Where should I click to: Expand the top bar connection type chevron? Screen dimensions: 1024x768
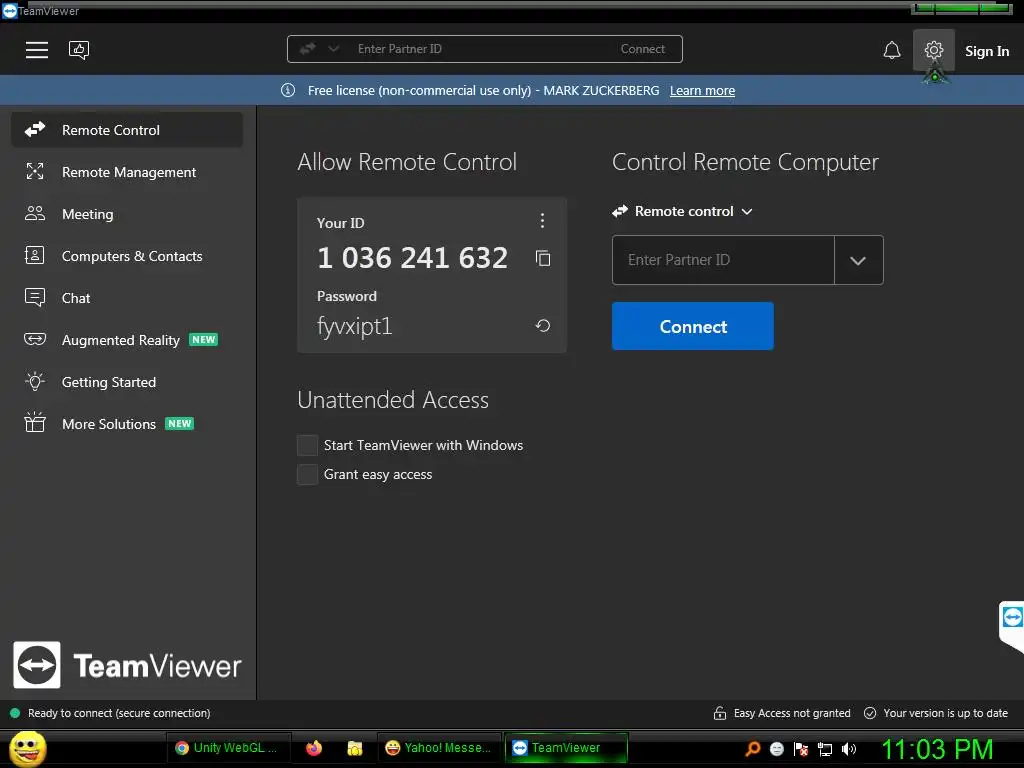tap(334, 48)
